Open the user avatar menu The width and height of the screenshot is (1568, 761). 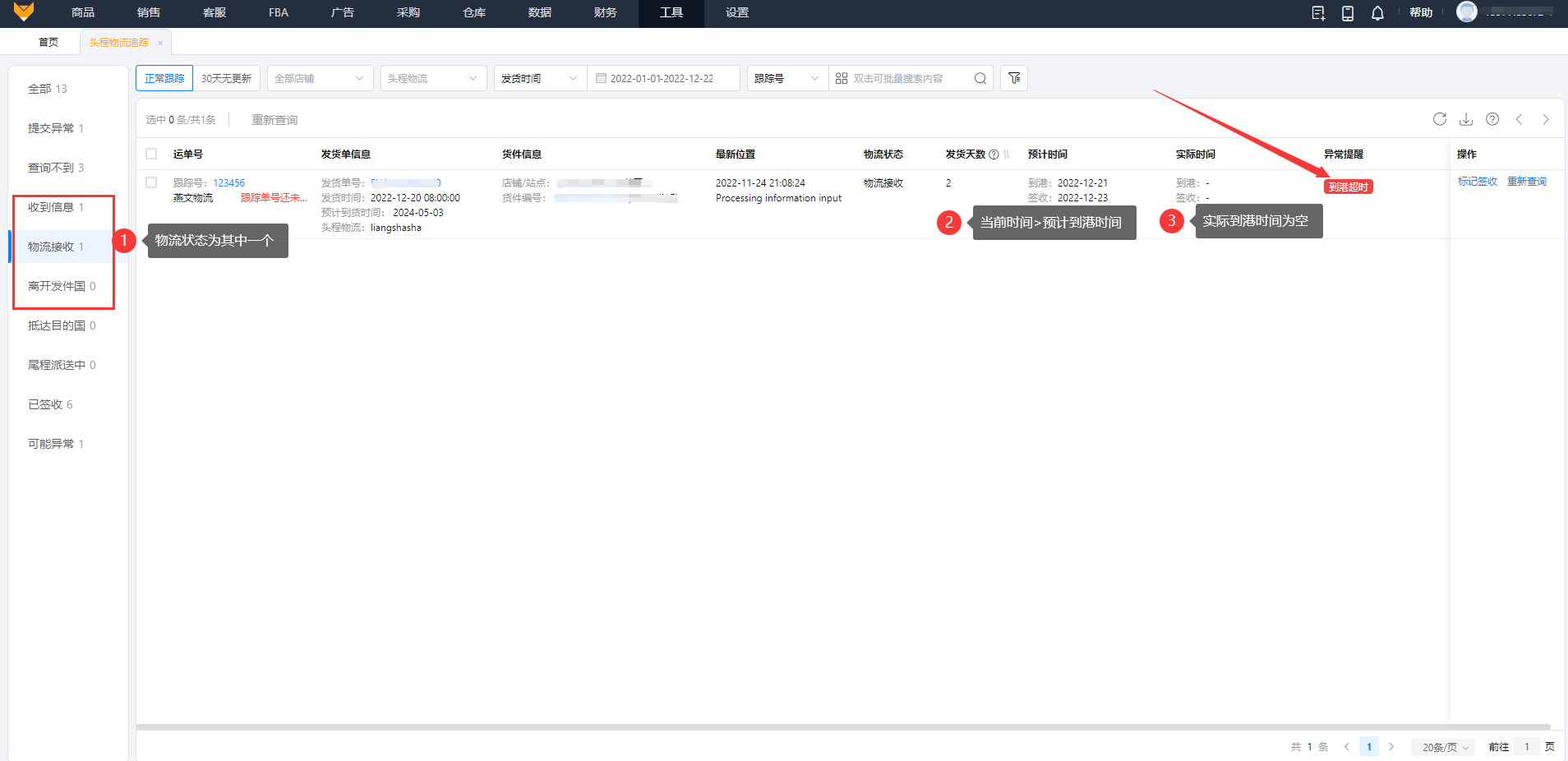(1467, 12)
